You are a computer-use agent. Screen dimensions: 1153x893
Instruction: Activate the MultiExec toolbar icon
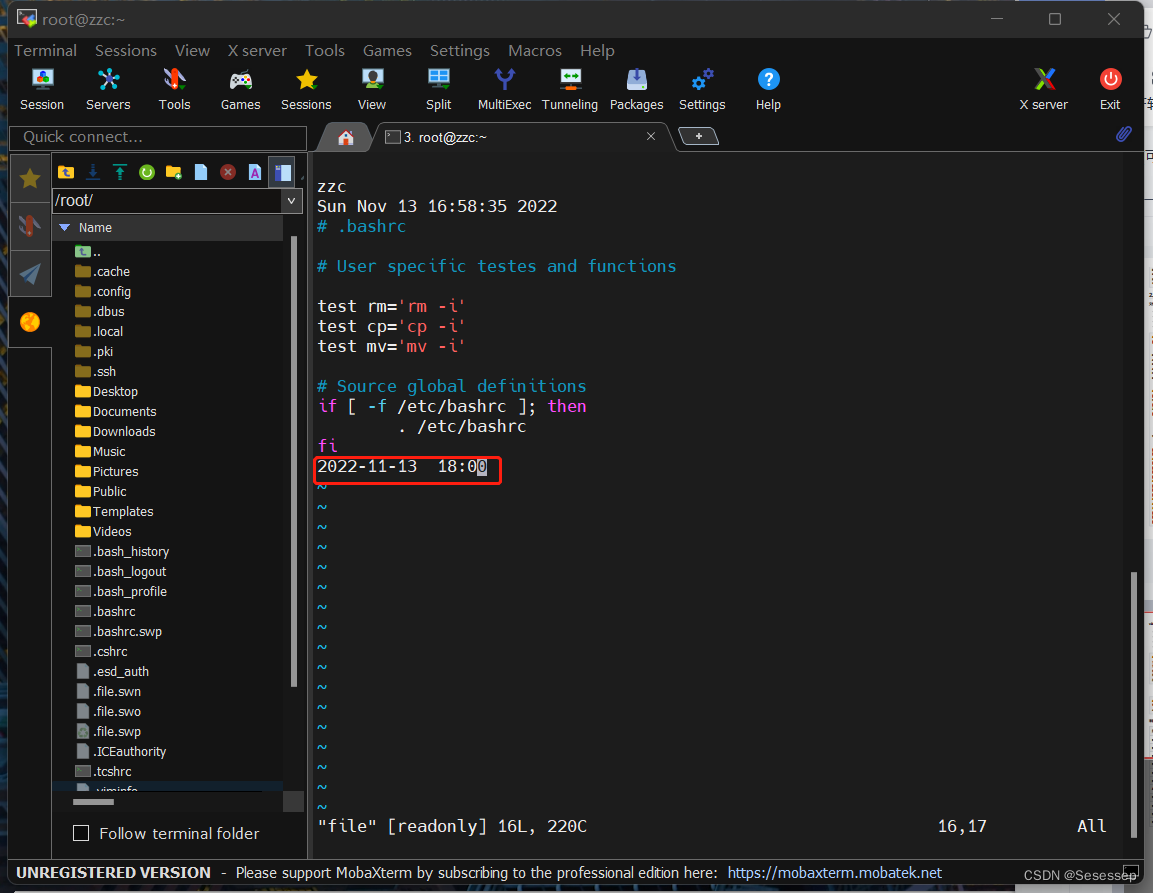(504, 88)
